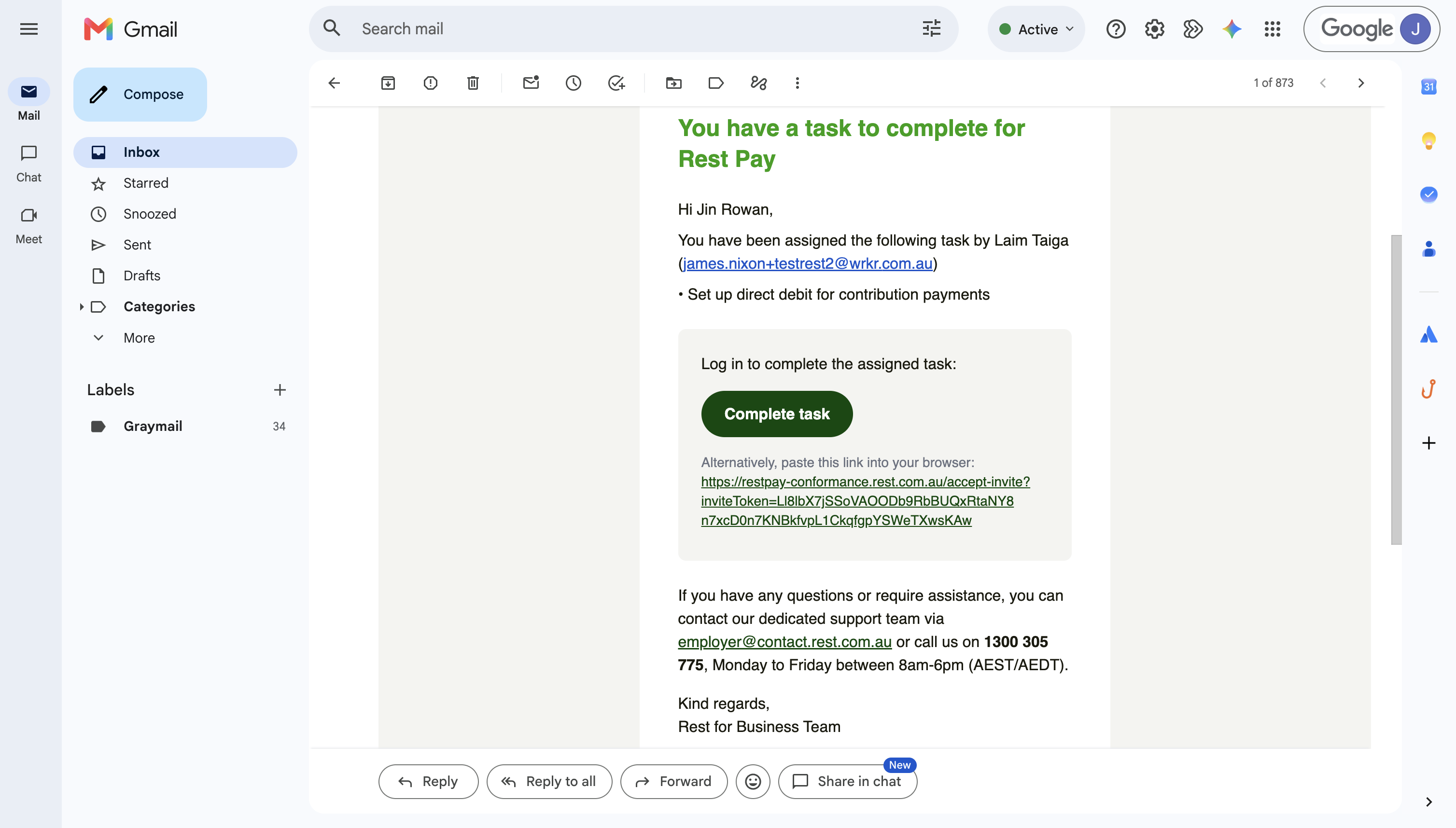Delete this email with trash icon

[473, 83]
